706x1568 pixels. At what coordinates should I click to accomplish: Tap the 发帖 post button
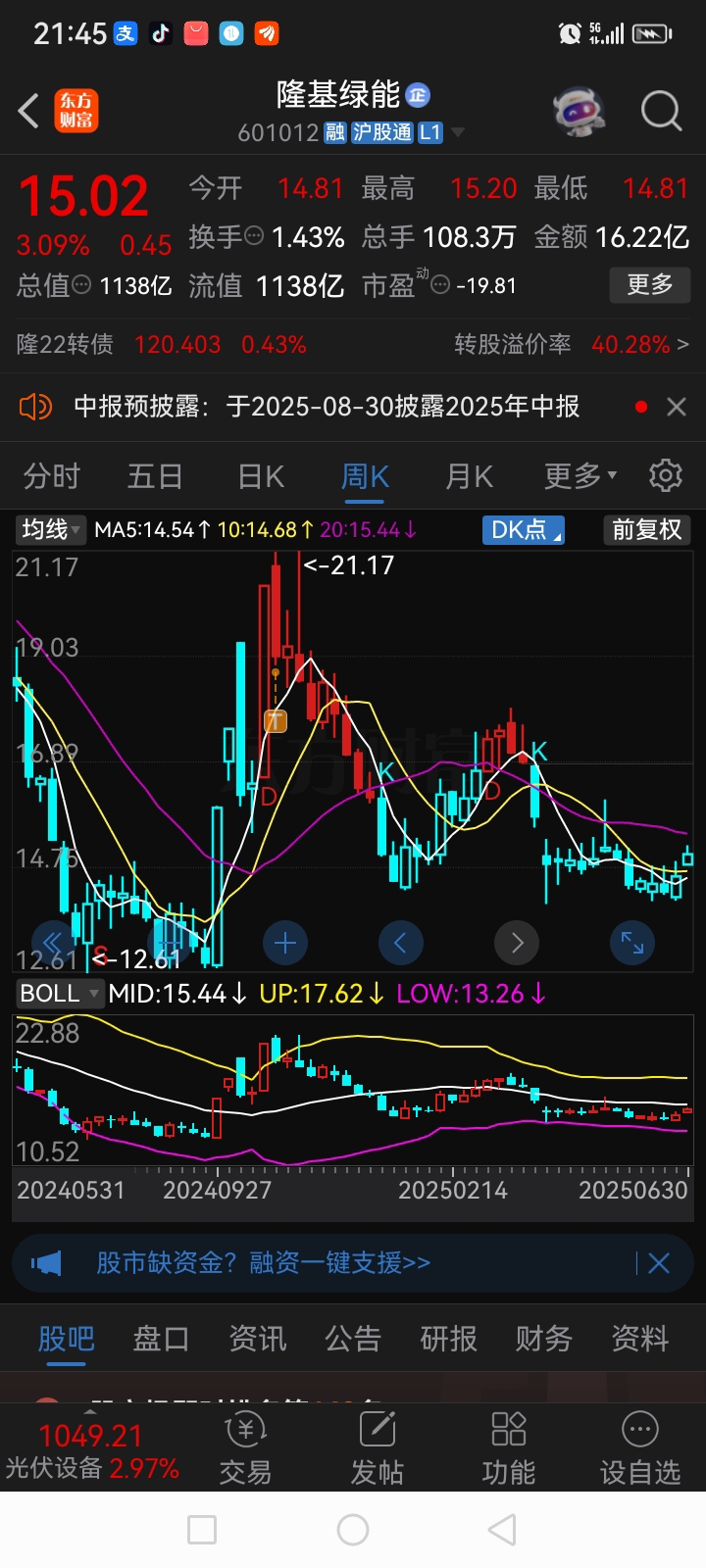[x=378, y=1450]
